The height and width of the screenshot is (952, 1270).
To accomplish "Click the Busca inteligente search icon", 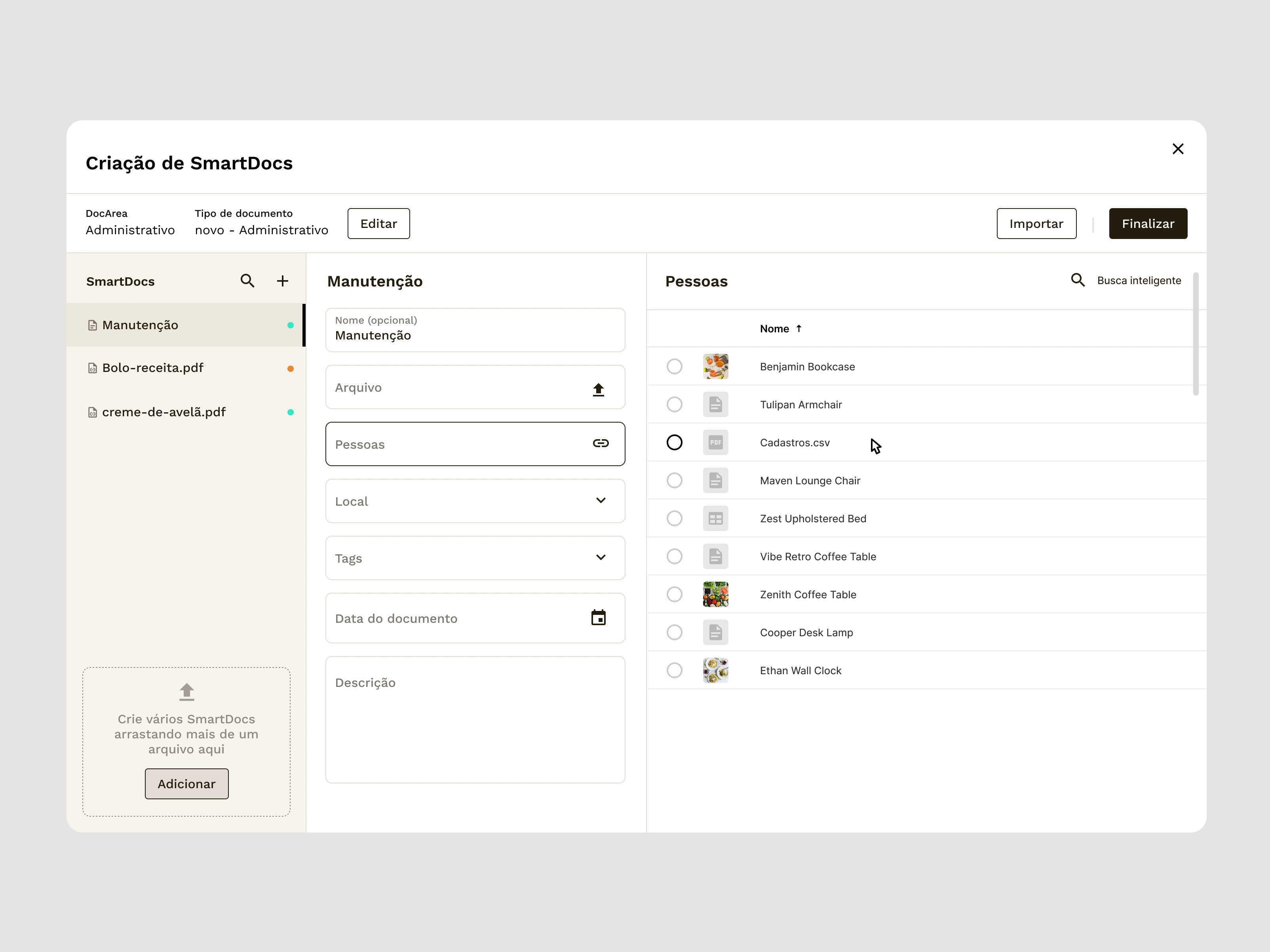I will click(1078, 280).
